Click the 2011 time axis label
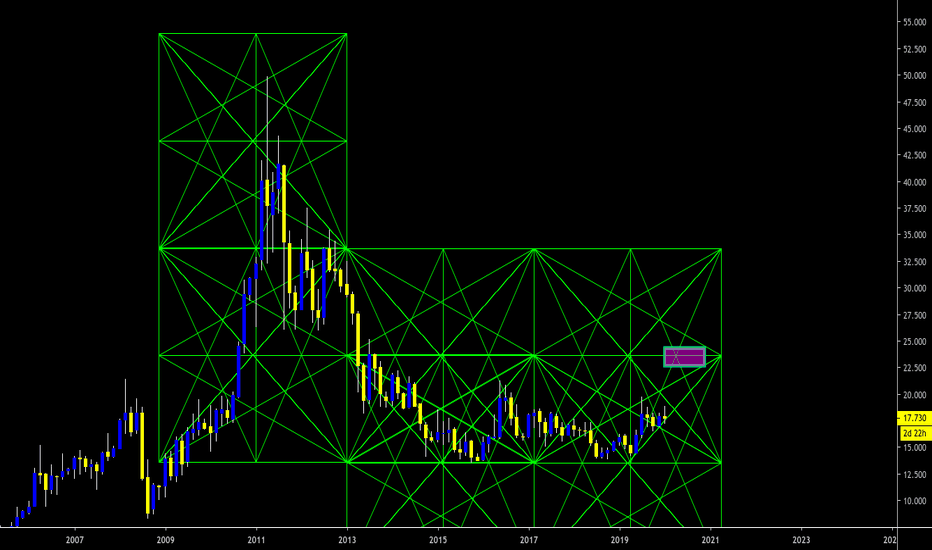932x550 pixels. point(256,540)
